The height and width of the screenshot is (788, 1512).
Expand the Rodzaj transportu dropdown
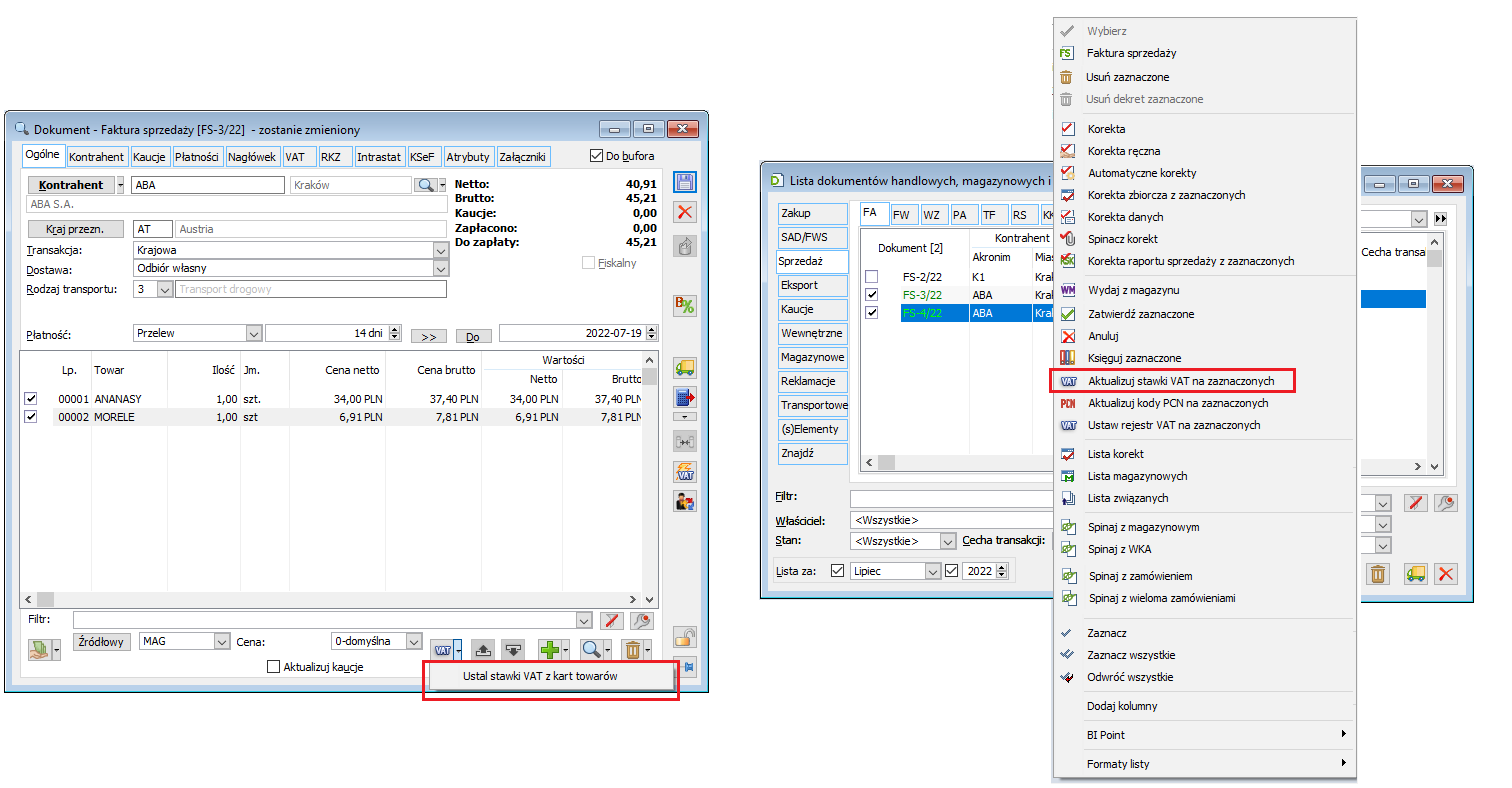pos(165,289)
